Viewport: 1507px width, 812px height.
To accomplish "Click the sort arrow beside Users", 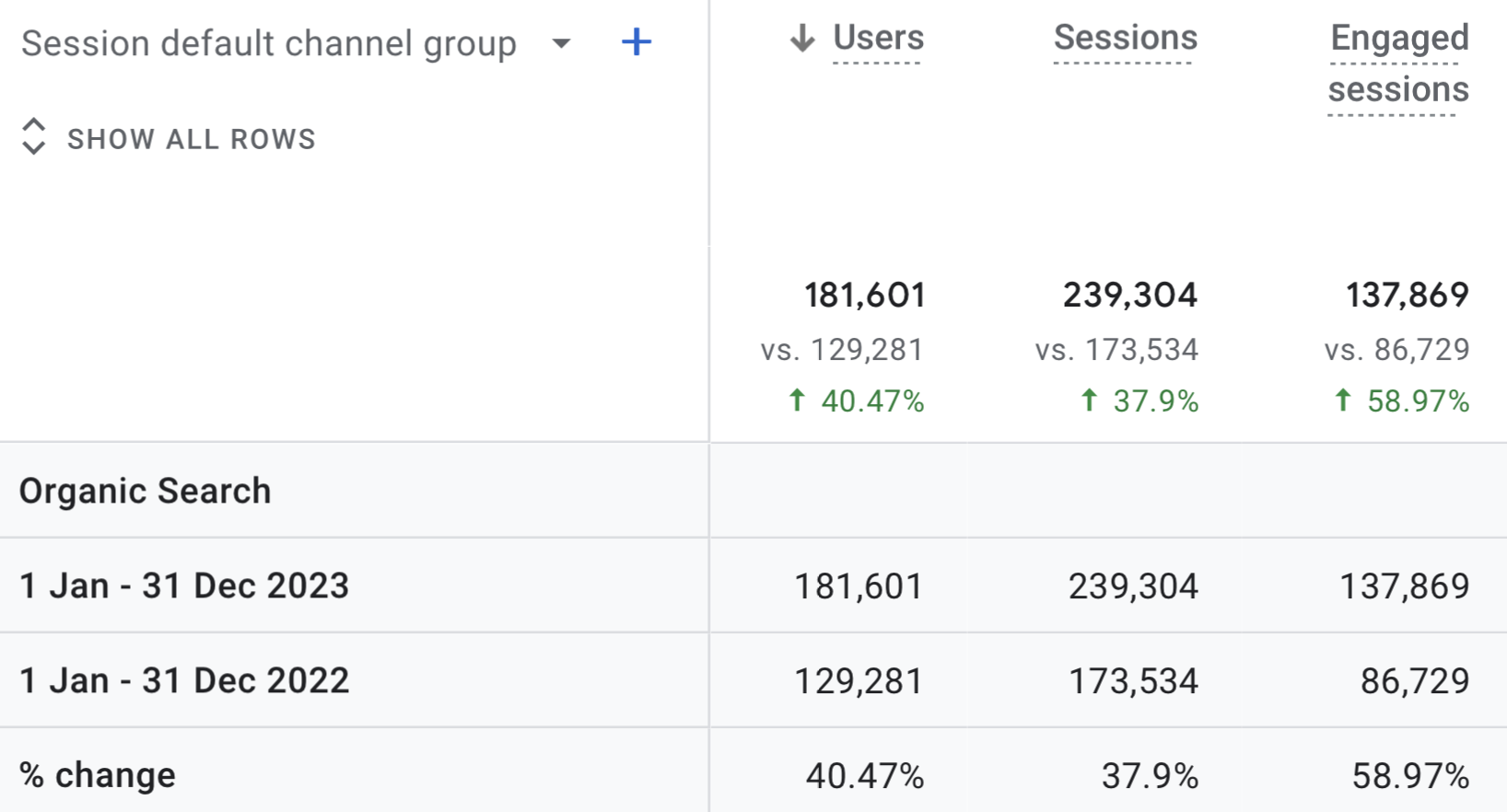I will pyautogui.click(x=802, y=39).
